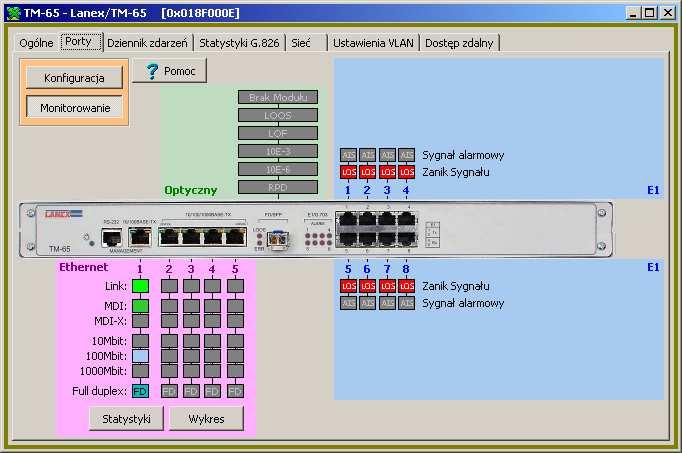The width and height of the screenshot is (682, 453).
Task: Open Pomoc help button
Action: [x=170, y=71]
